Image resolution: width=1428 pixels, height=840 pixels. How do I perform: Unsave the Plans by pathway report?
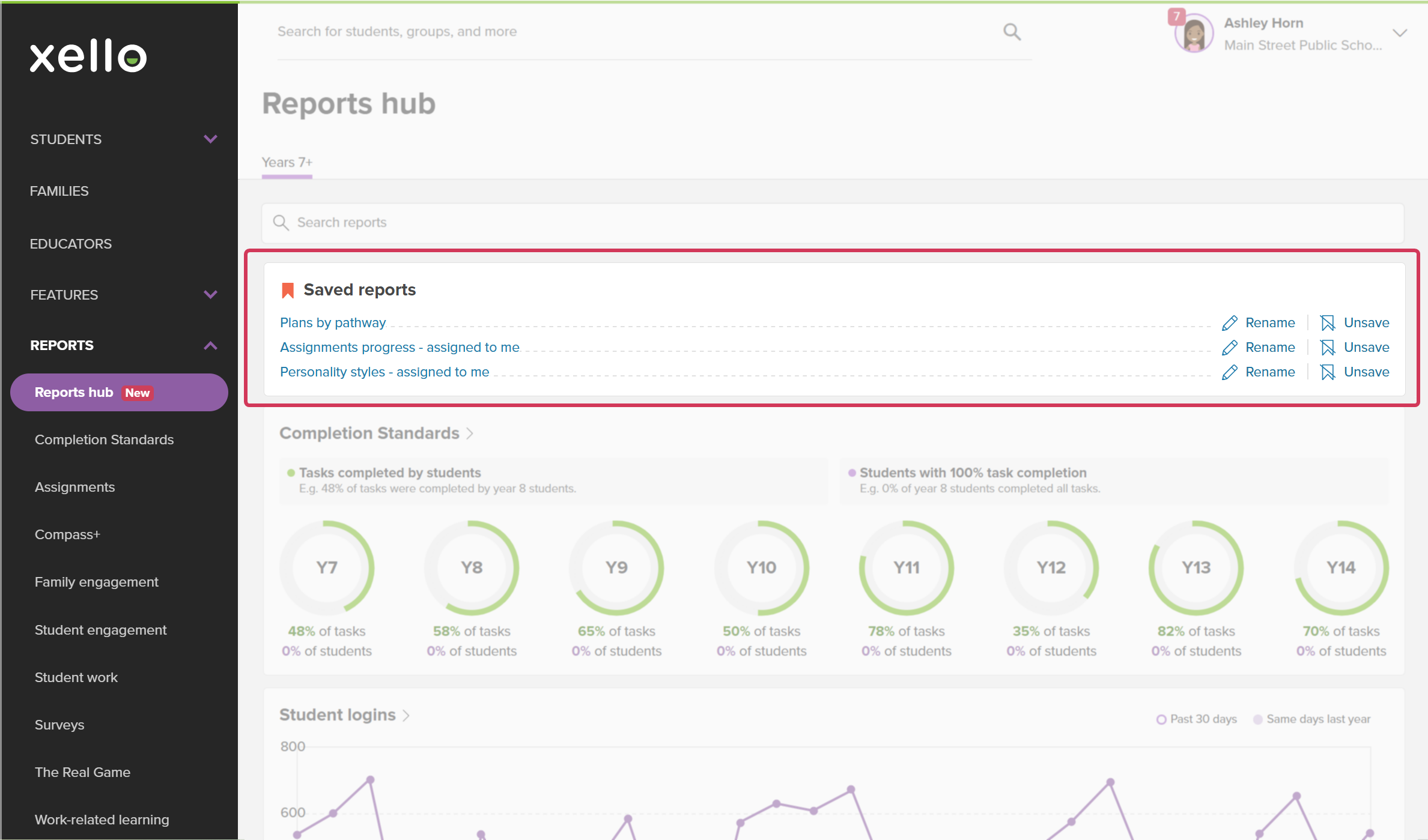pos(1367,323)
